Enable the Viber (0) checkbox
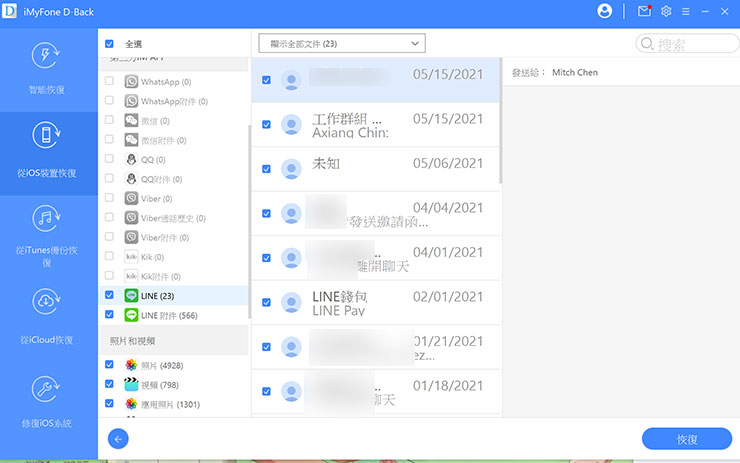Image resolution: width=740 pixels, height=463 pixels. coord(109,197)
